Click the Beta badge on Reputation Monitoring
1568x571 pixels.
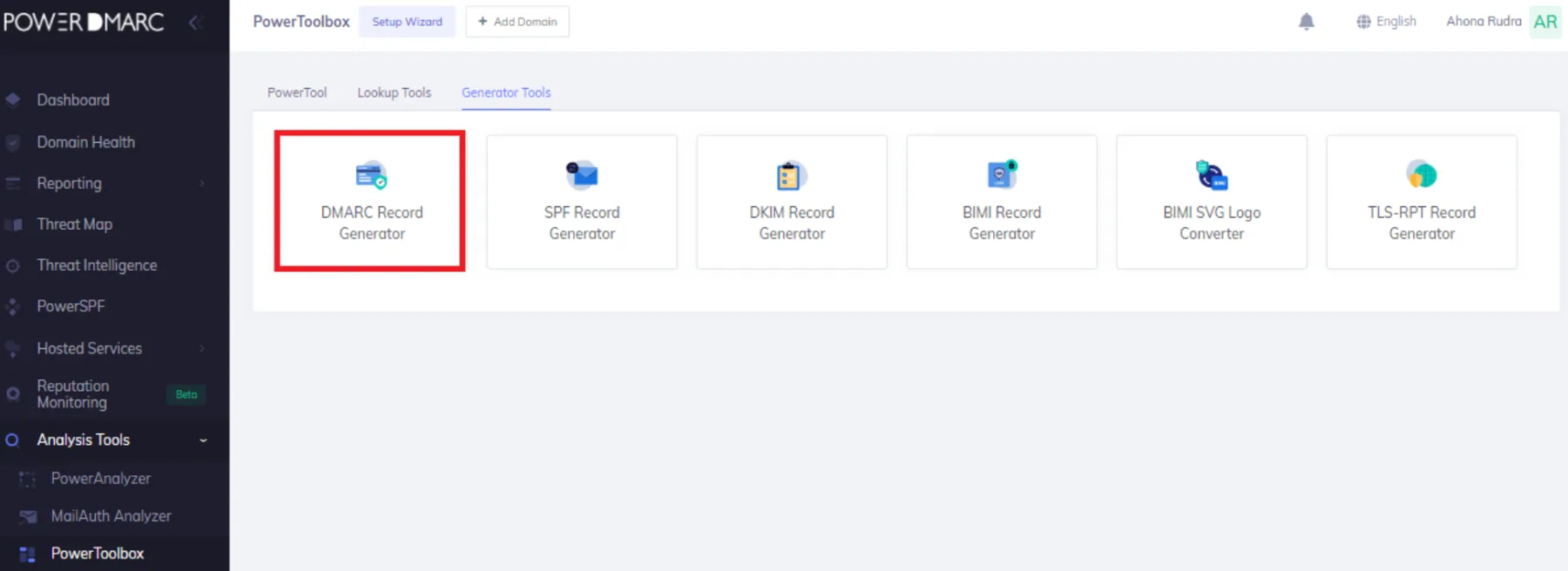(x=186, y=394)
